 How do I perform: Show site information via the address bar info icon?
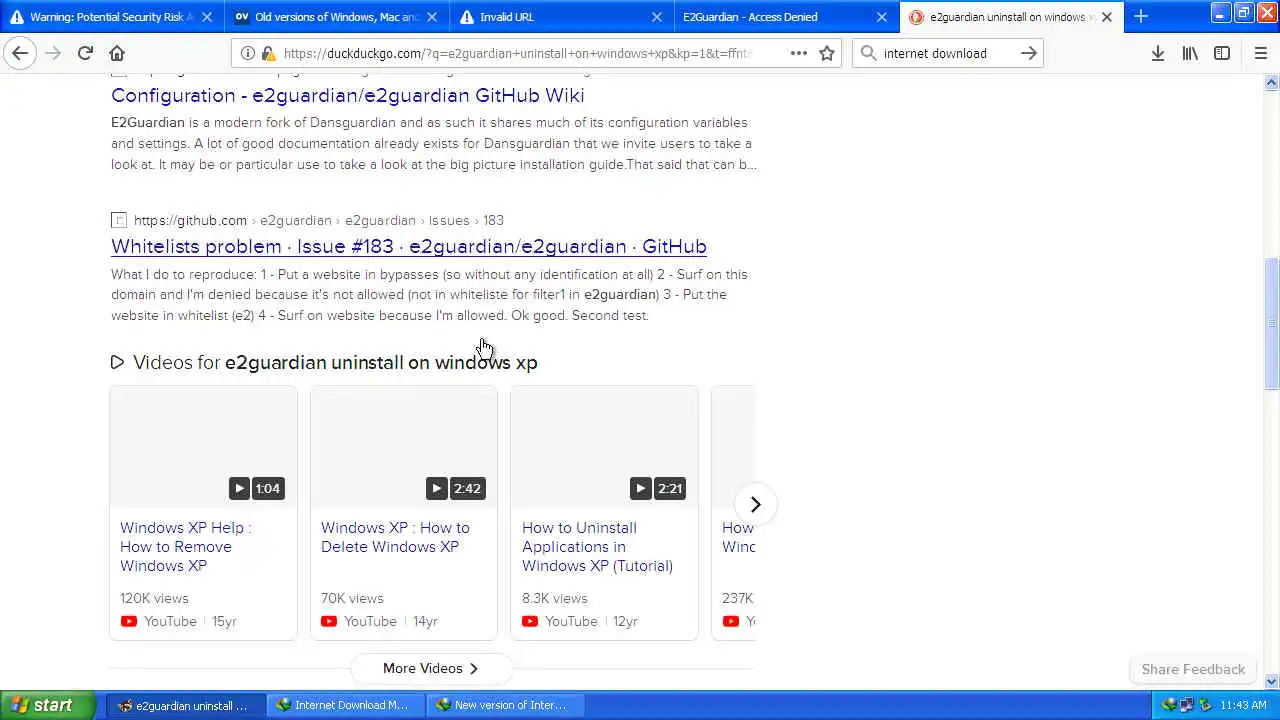point(248,53)
